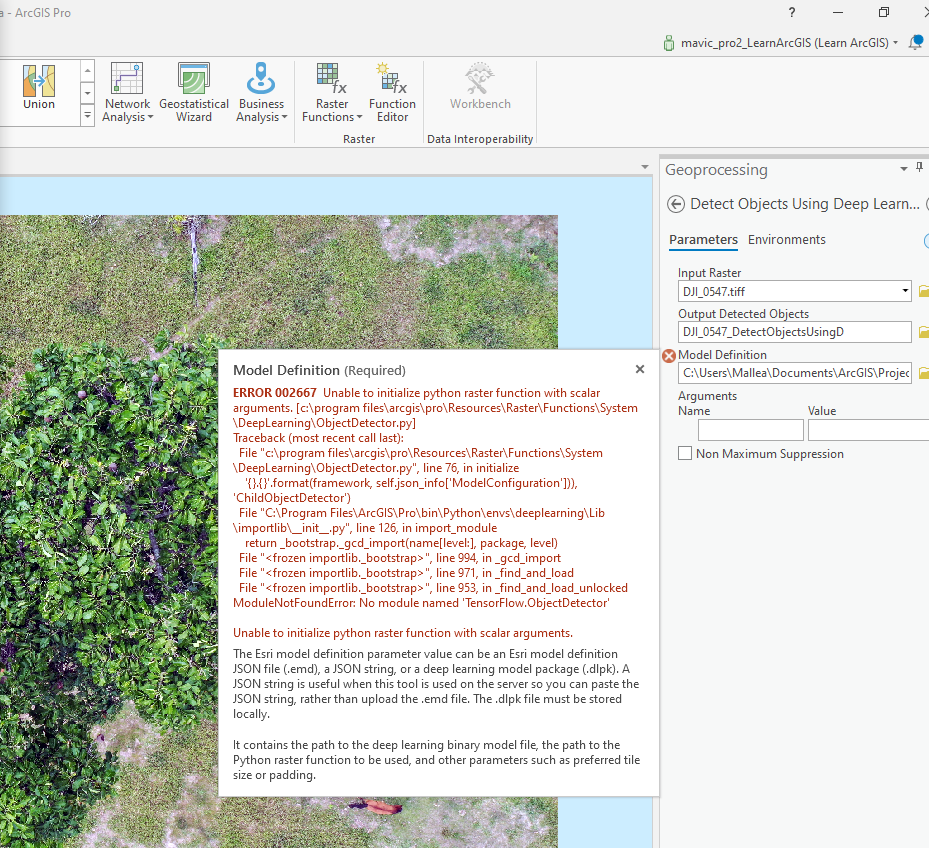Image resolution: width=929 pixels, height=848 pixels.
Task: Browse for Output Detected Objects location
Action: pyautogui.click(x=923, y=332)
